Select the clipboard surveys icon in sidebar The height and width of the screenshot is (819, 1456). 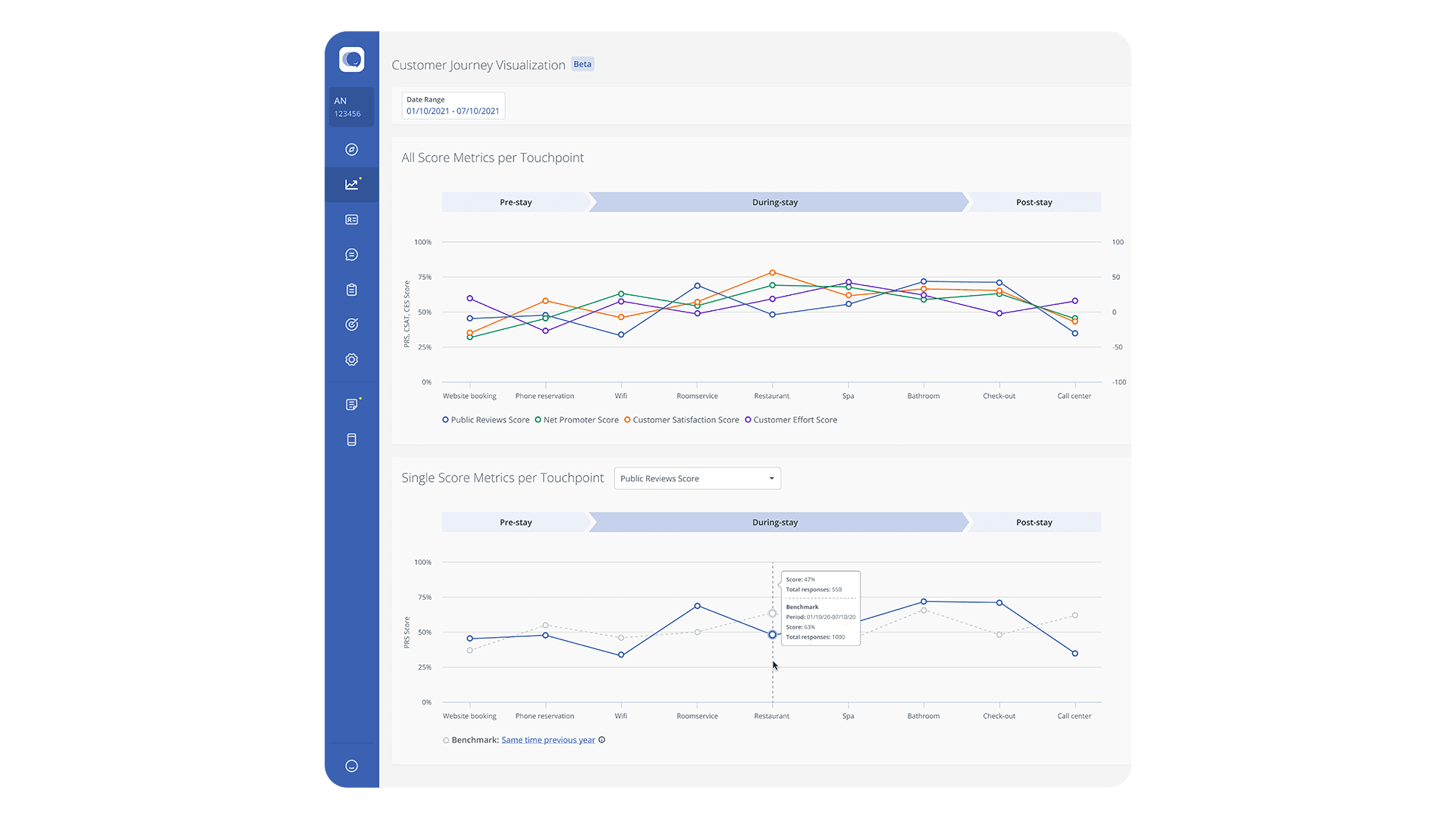pos(351,289)
